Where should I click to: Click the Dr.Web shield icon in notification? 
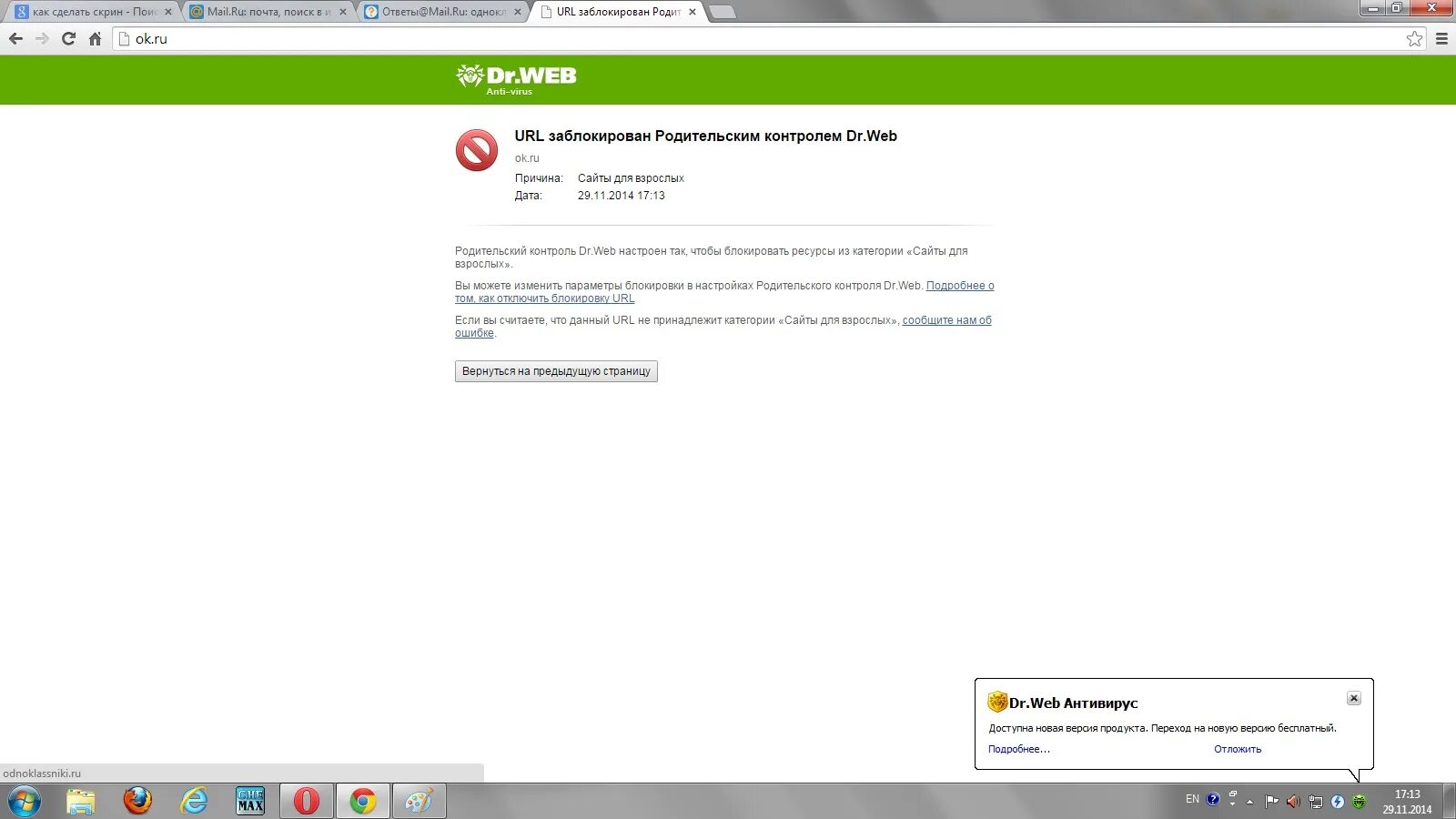click(x=997, y=702)
